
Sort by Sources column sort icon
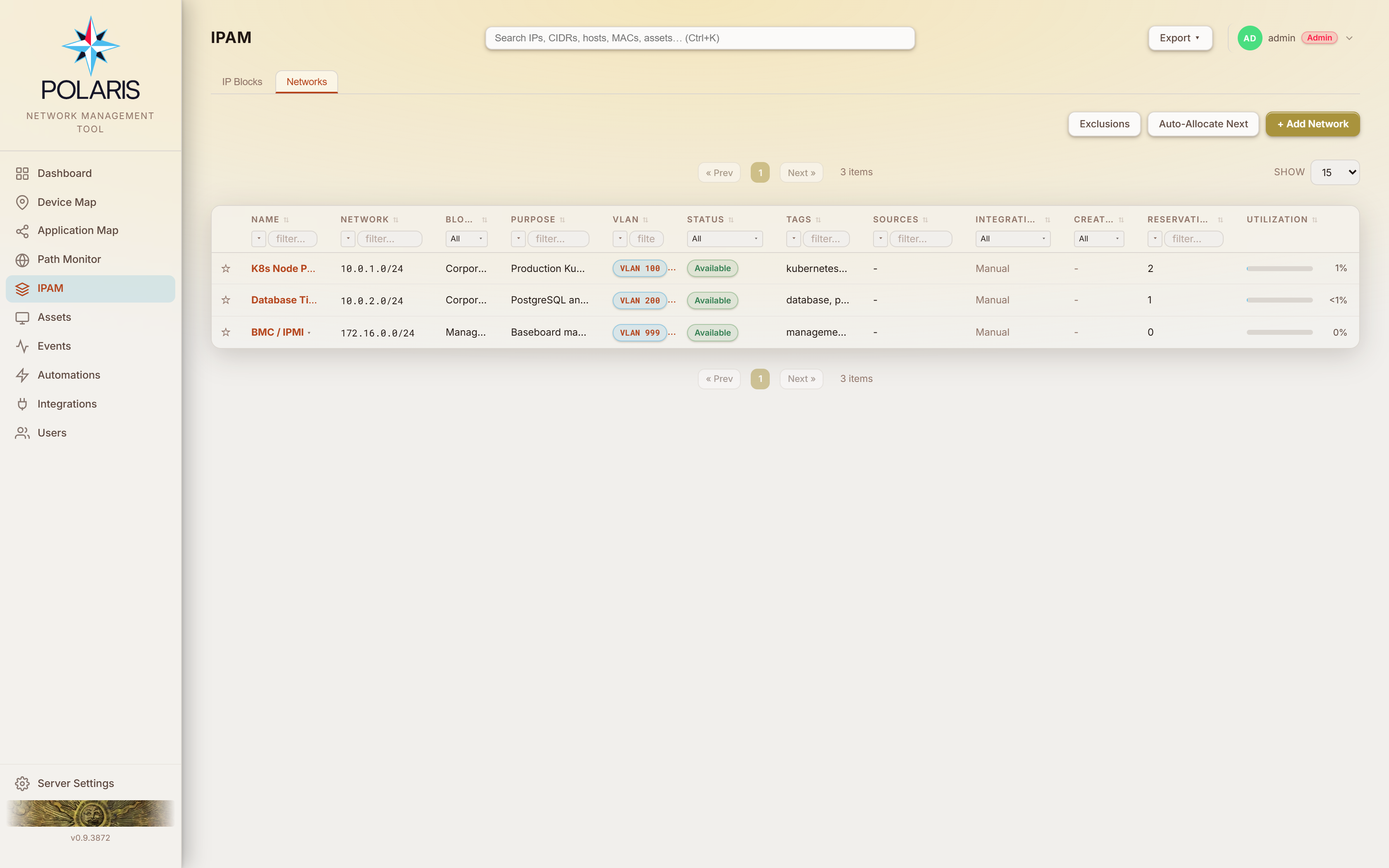[925, 220]
